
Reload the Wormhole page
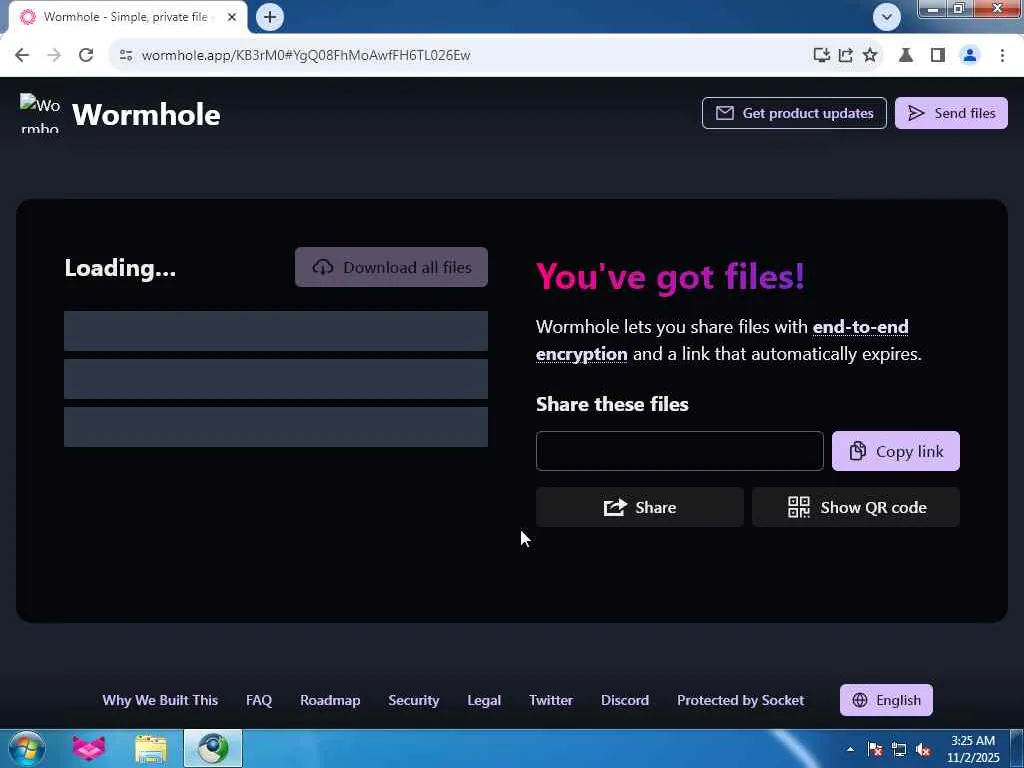(x=86, y=55)
